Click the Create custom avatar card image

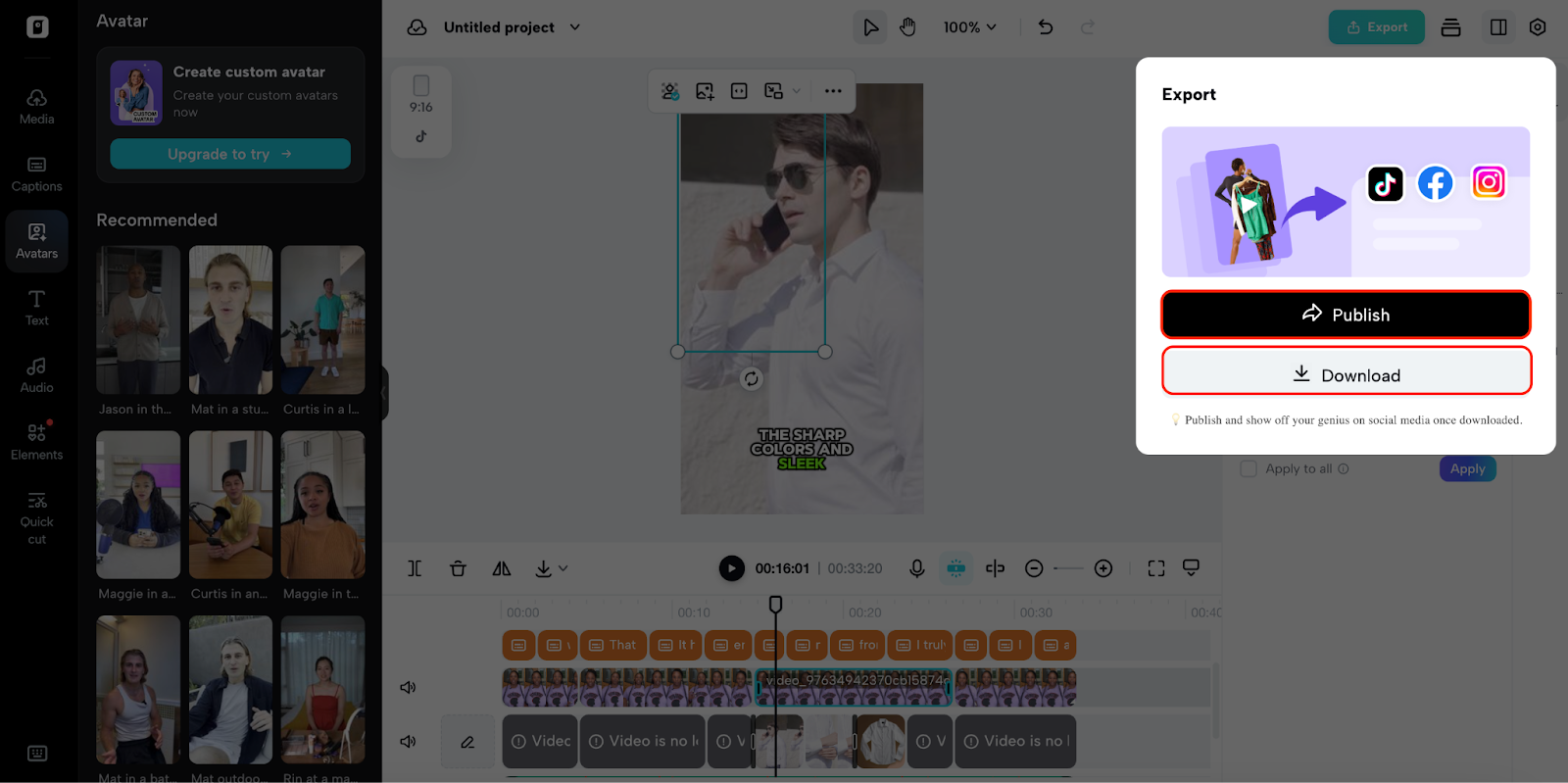136,92
